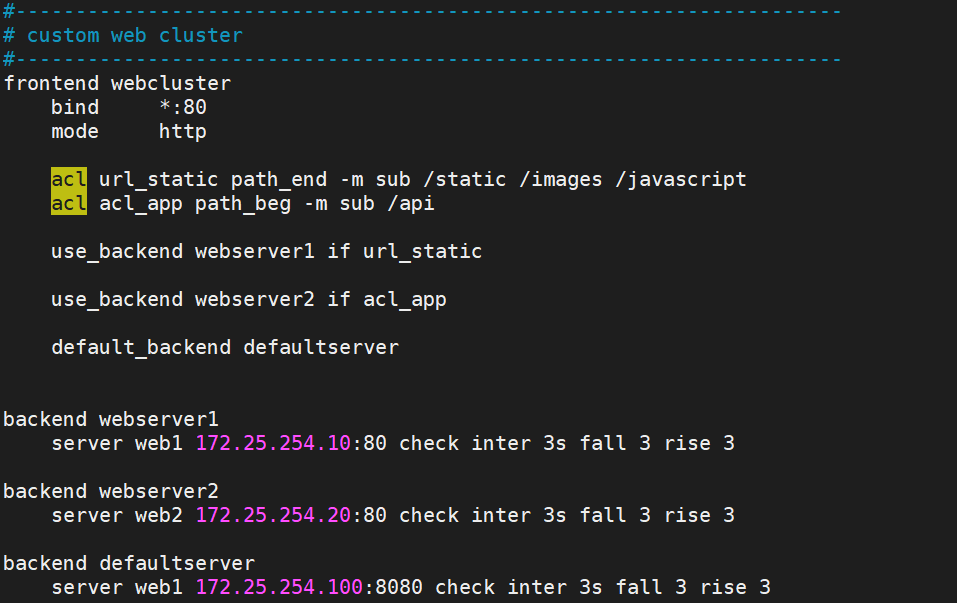Place cursor on 'bind *:80' line
The height and width of the screenshot is (603, 957).
129,107
